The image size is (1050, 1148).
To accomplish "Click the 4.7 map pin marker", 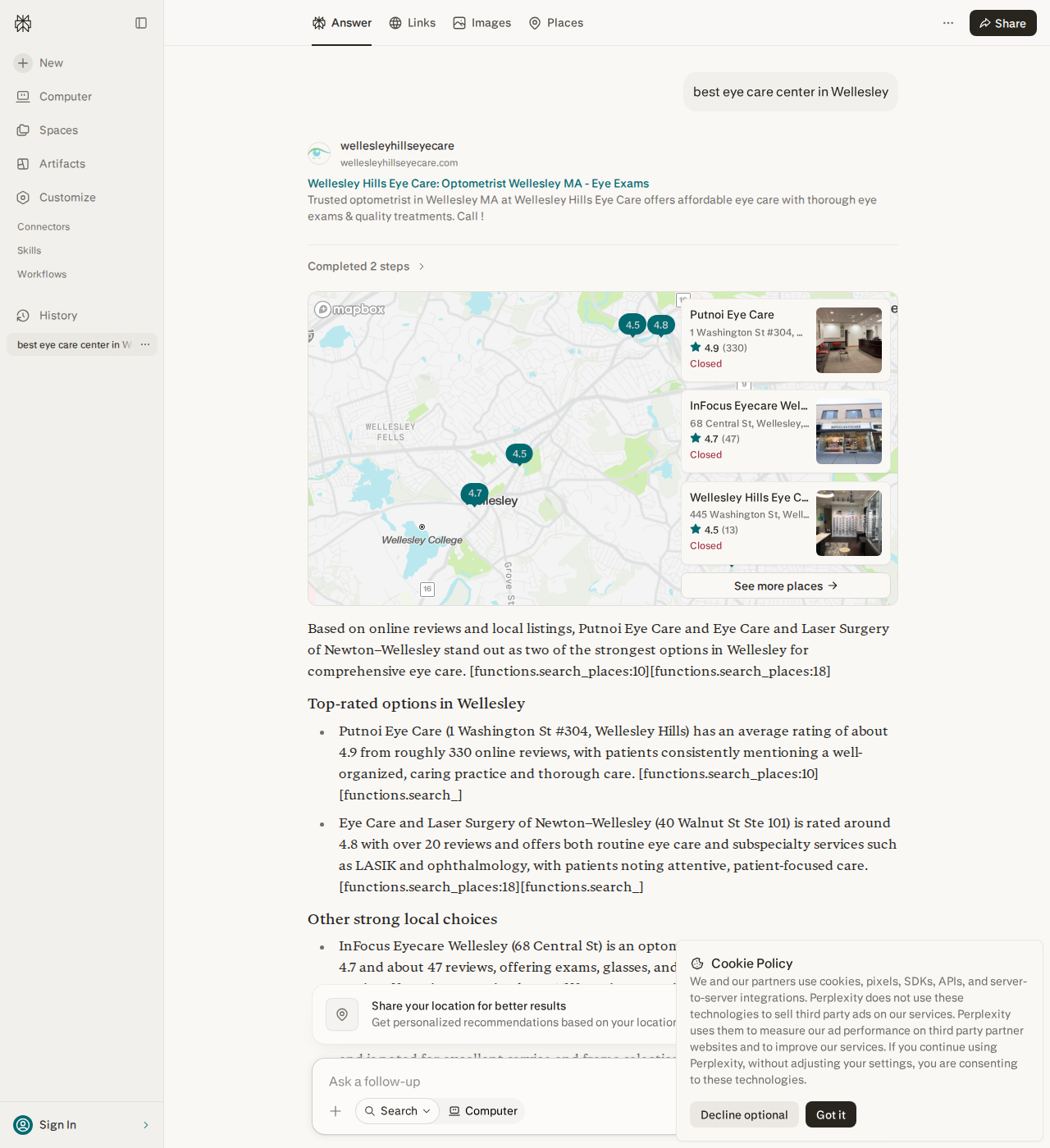I will (x=475, y=494).
